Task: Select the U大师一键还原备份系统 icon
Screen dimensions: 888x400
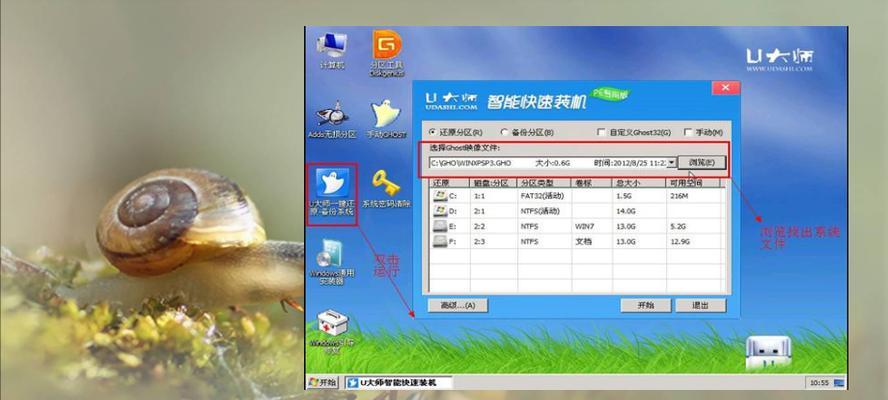Action: (x=332, y=193)
